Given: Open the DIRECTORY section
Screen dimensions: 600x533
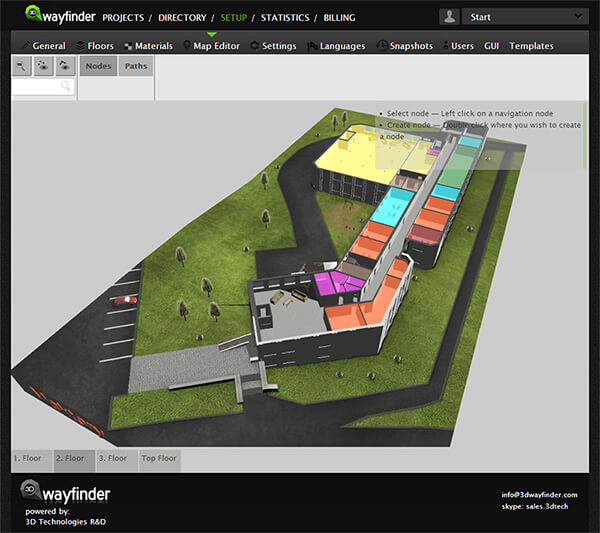Looking at the screenshot, I should click(182, 18).
